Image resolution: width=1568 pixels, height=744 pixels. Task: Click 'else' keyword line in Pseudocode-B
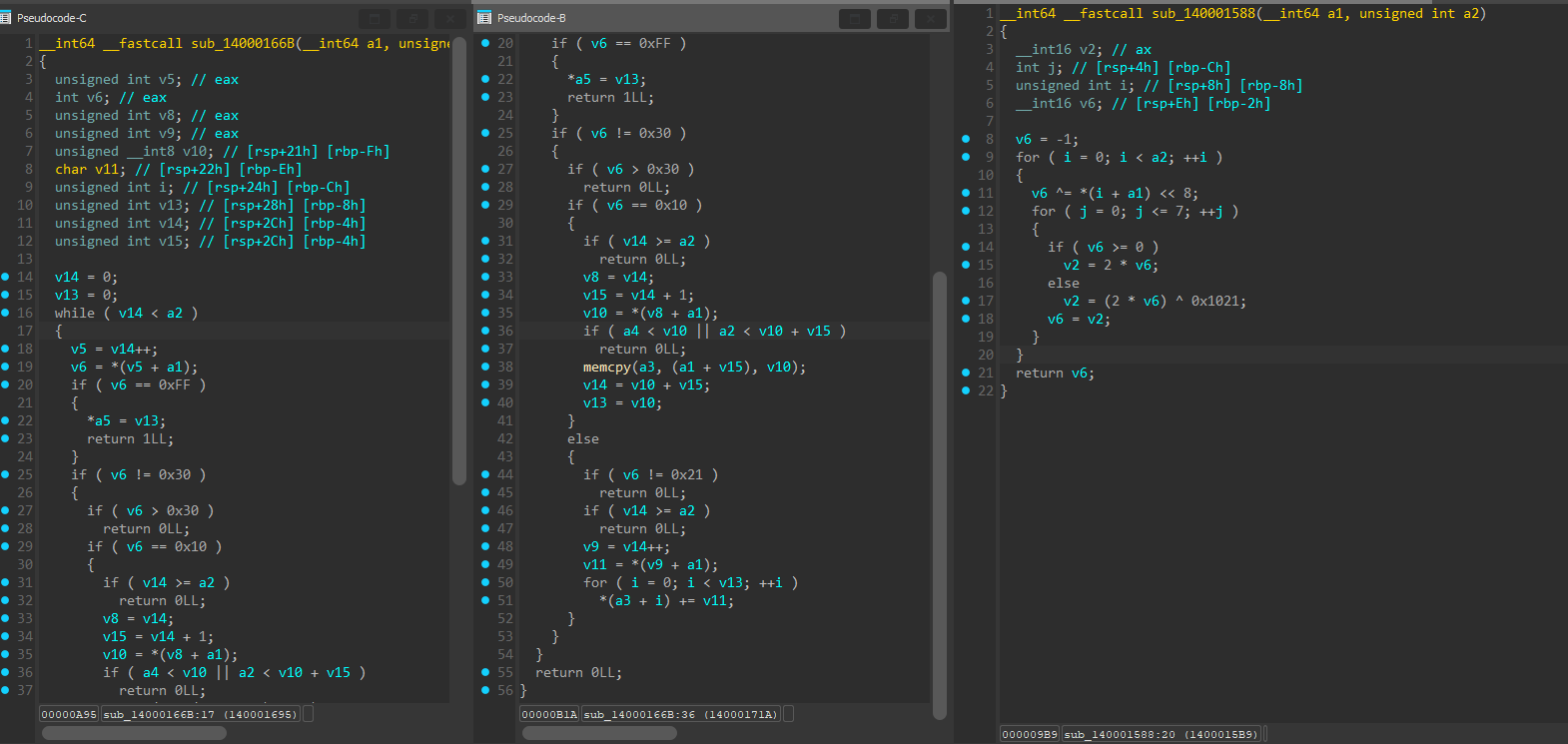pyautogui.click(x=583, y=438)
